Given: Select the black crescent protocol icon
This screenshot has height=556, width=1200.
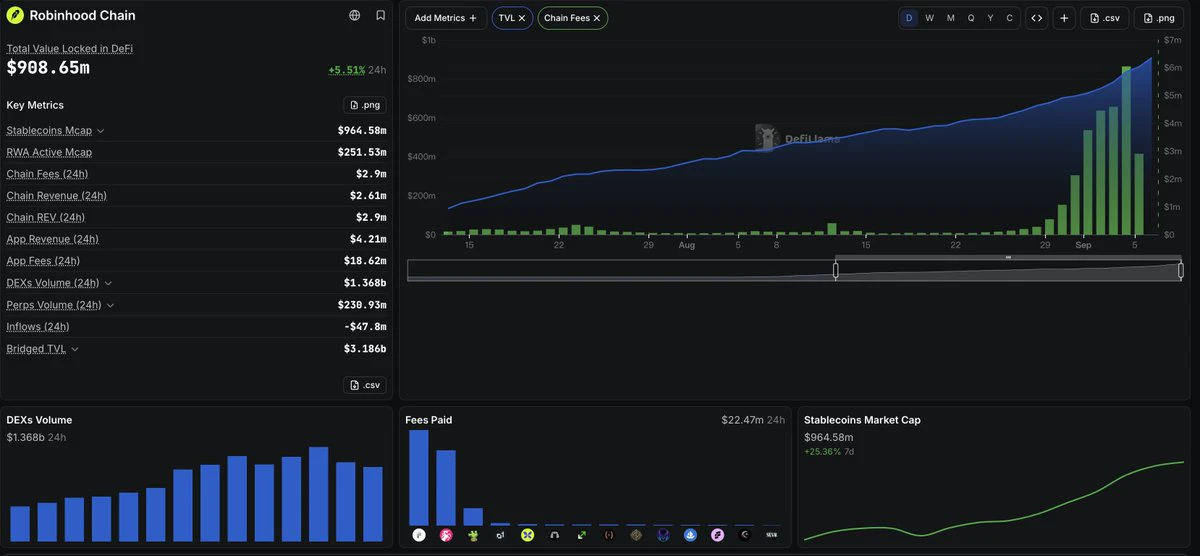Looking at the screenshot, I should coord(744,536).
